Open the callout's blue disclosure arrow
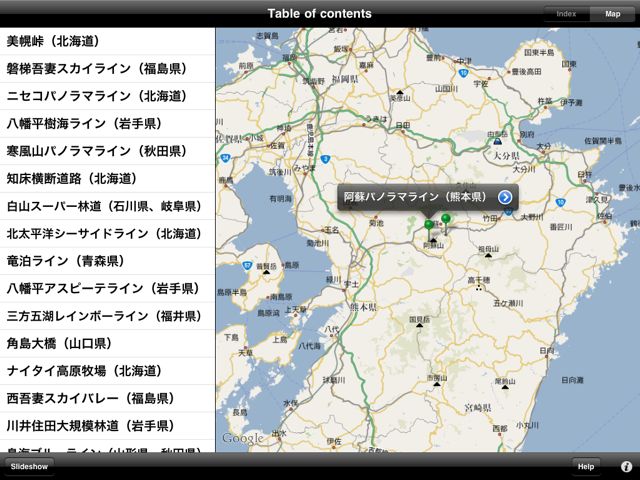The height and width of the screenshot is (480, 640). coord(505,197)
